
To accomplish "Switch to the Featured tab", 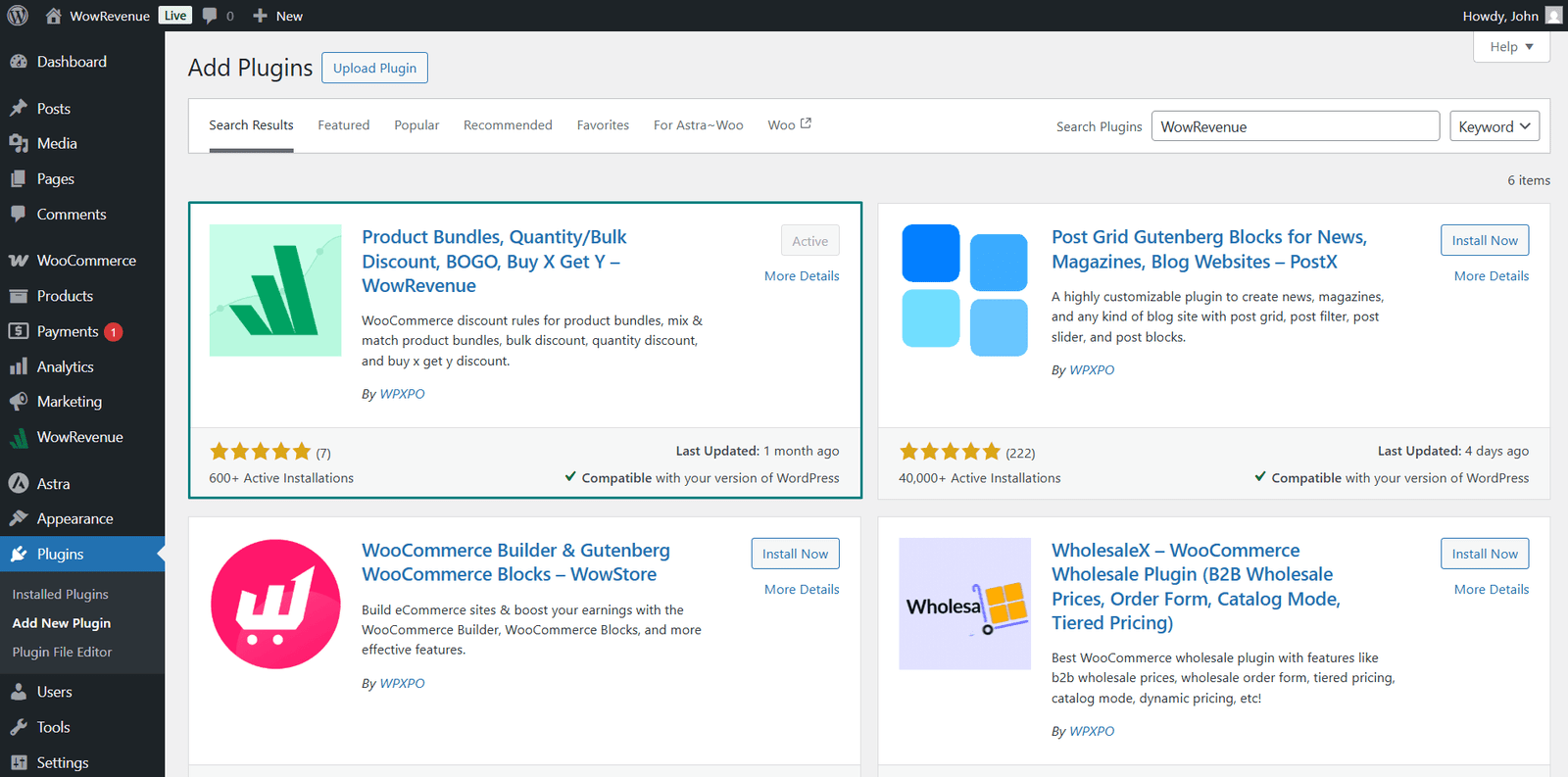I will (344, 125).
